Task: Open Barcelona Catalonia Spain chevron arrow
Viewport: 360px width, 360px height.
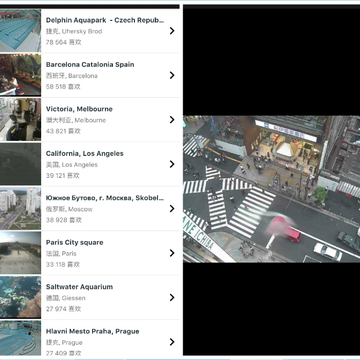Action: [172, 75]
